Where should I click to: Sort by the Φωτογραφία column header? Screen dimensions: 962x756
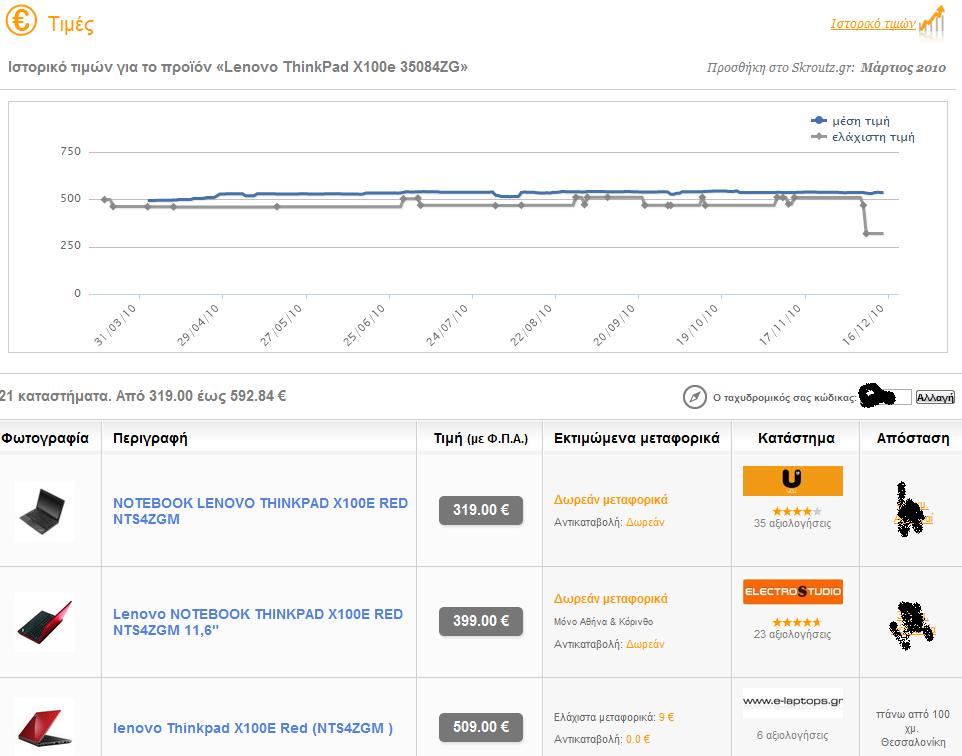[x=45, y=438]
